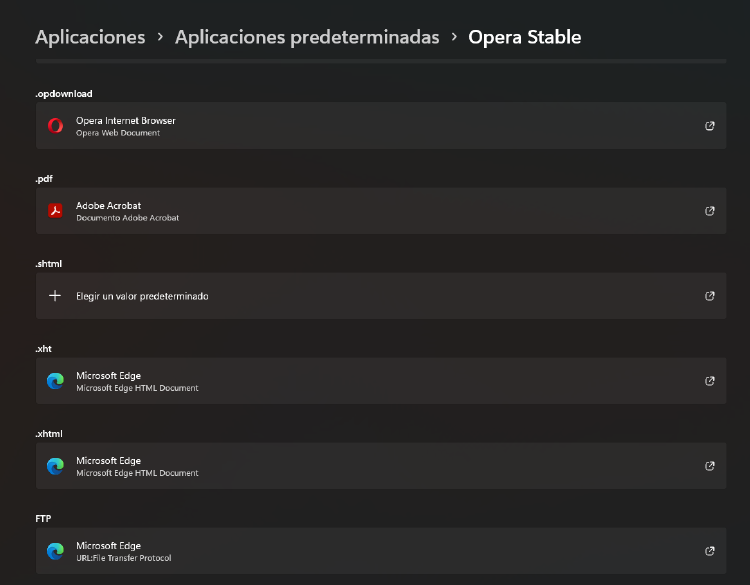Change the FTP protocol default app
750x585 pixels.
(380, 551)
